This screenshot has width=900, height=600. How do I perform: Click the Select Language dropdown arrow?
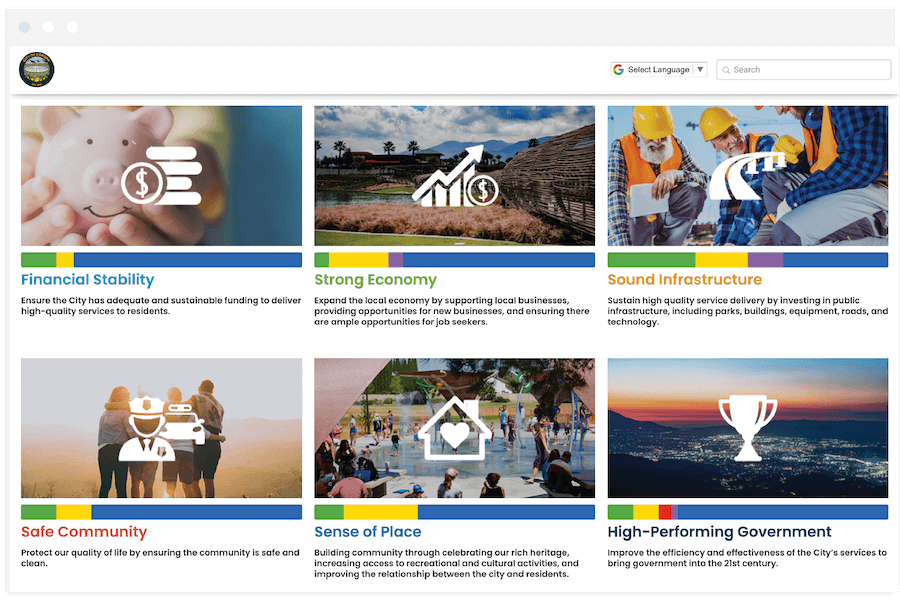point(700,70)
